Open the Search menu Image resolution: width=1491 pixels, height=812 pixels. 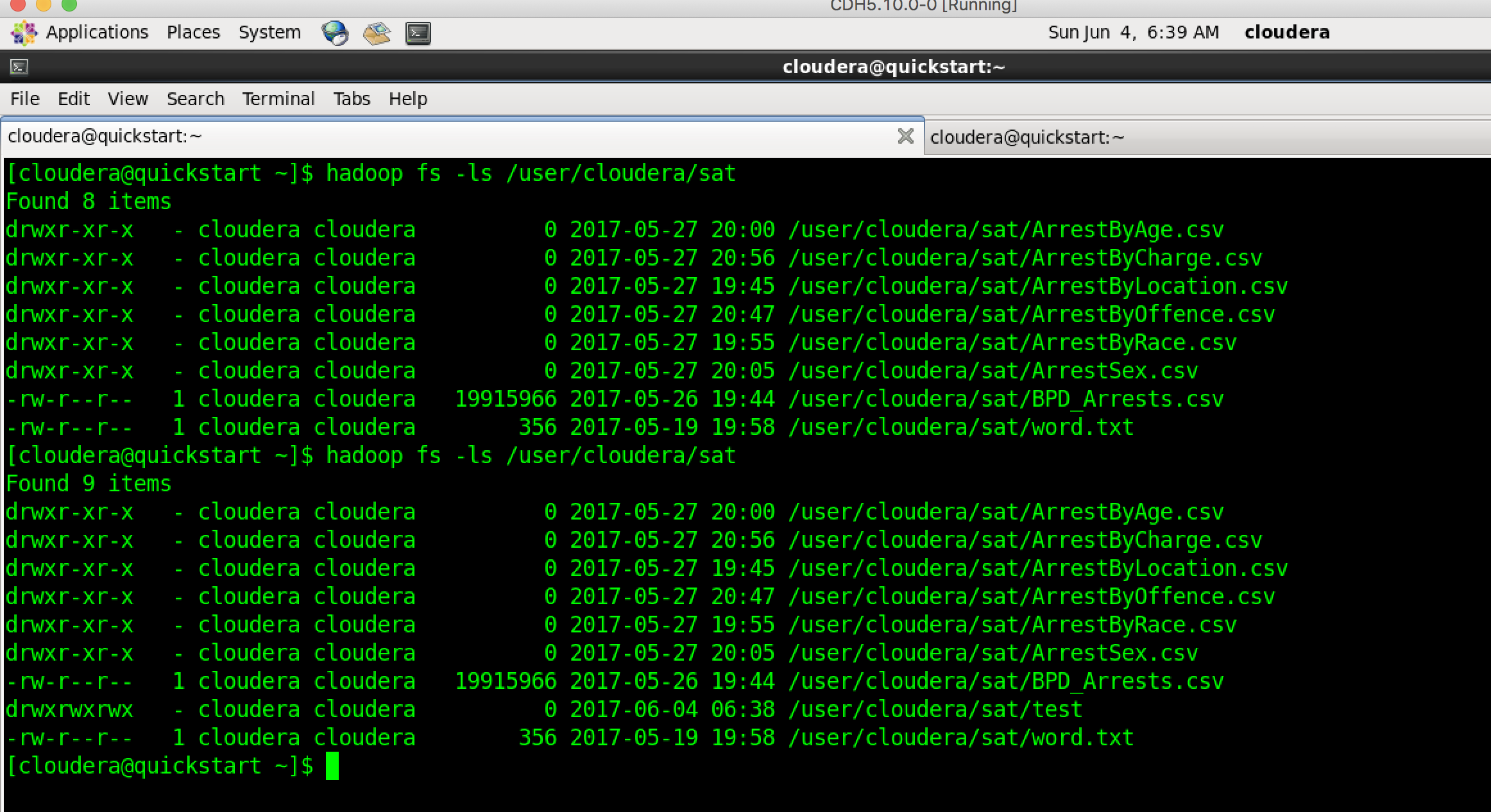point(195,99)
